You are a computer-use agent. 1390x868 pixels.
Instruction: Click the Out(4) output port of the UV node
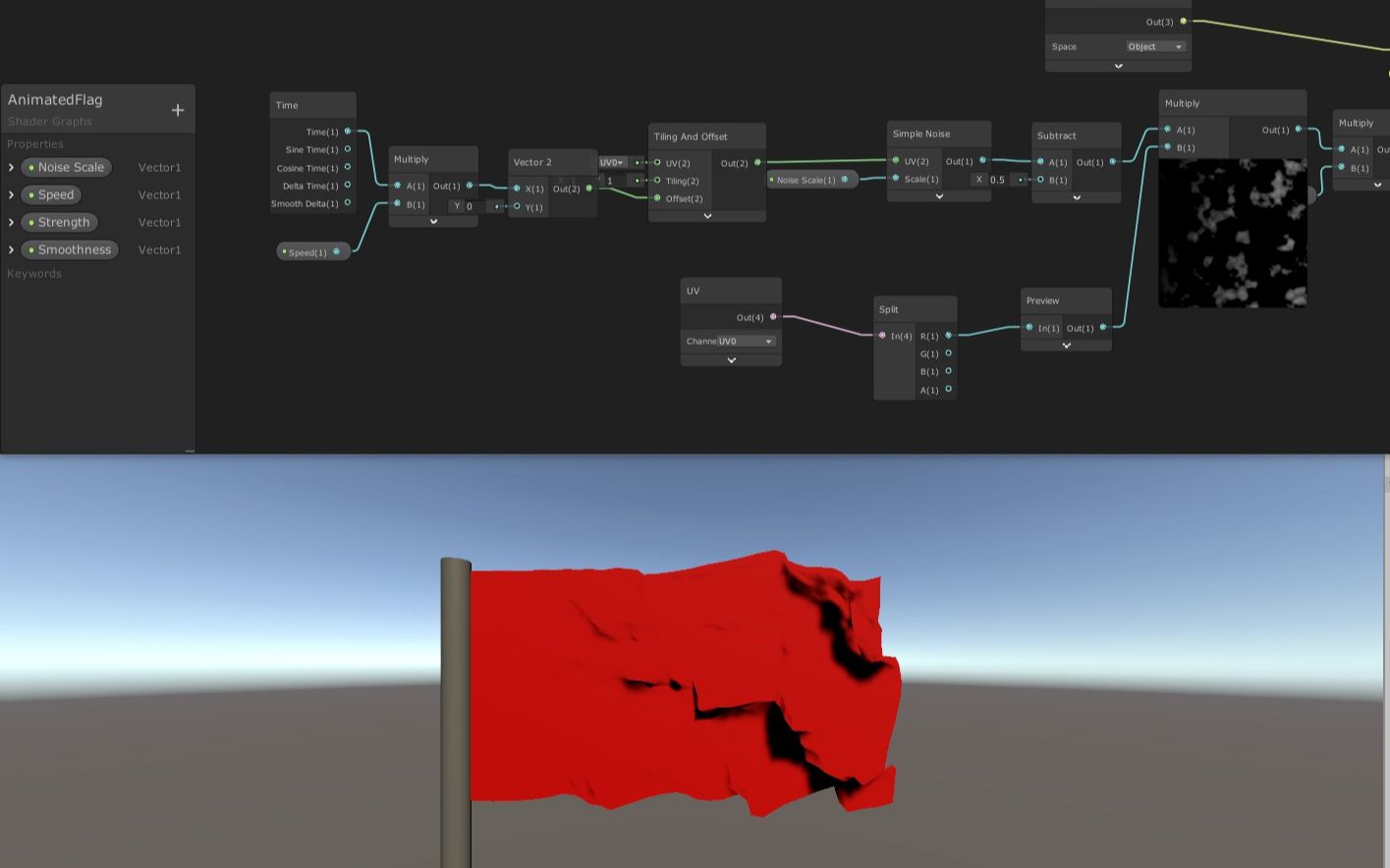pyautogui.click(x=774, y=317)
